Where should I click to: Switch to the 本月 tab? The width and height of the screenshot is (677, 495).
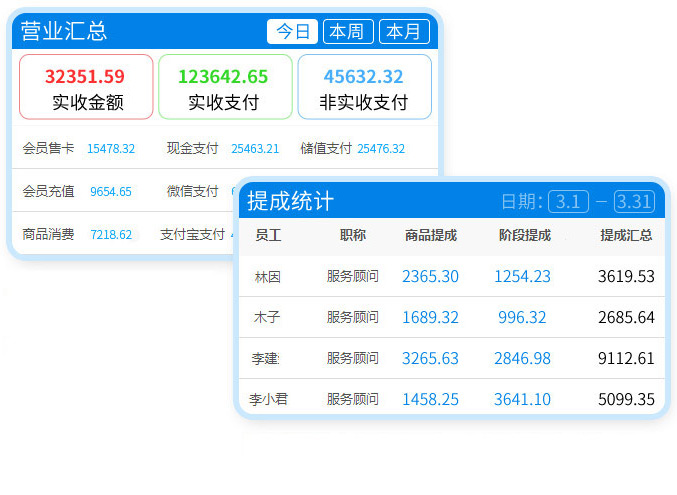click(x=404, y=32)
